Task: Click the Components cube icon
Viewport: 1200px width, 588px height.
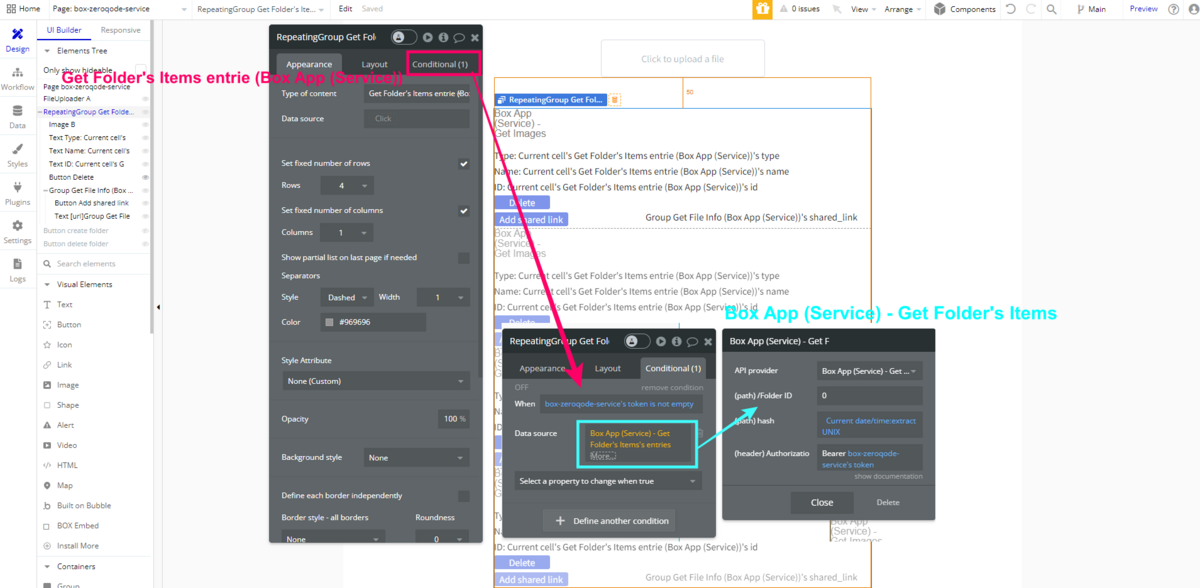Action: tap(940, 9)
